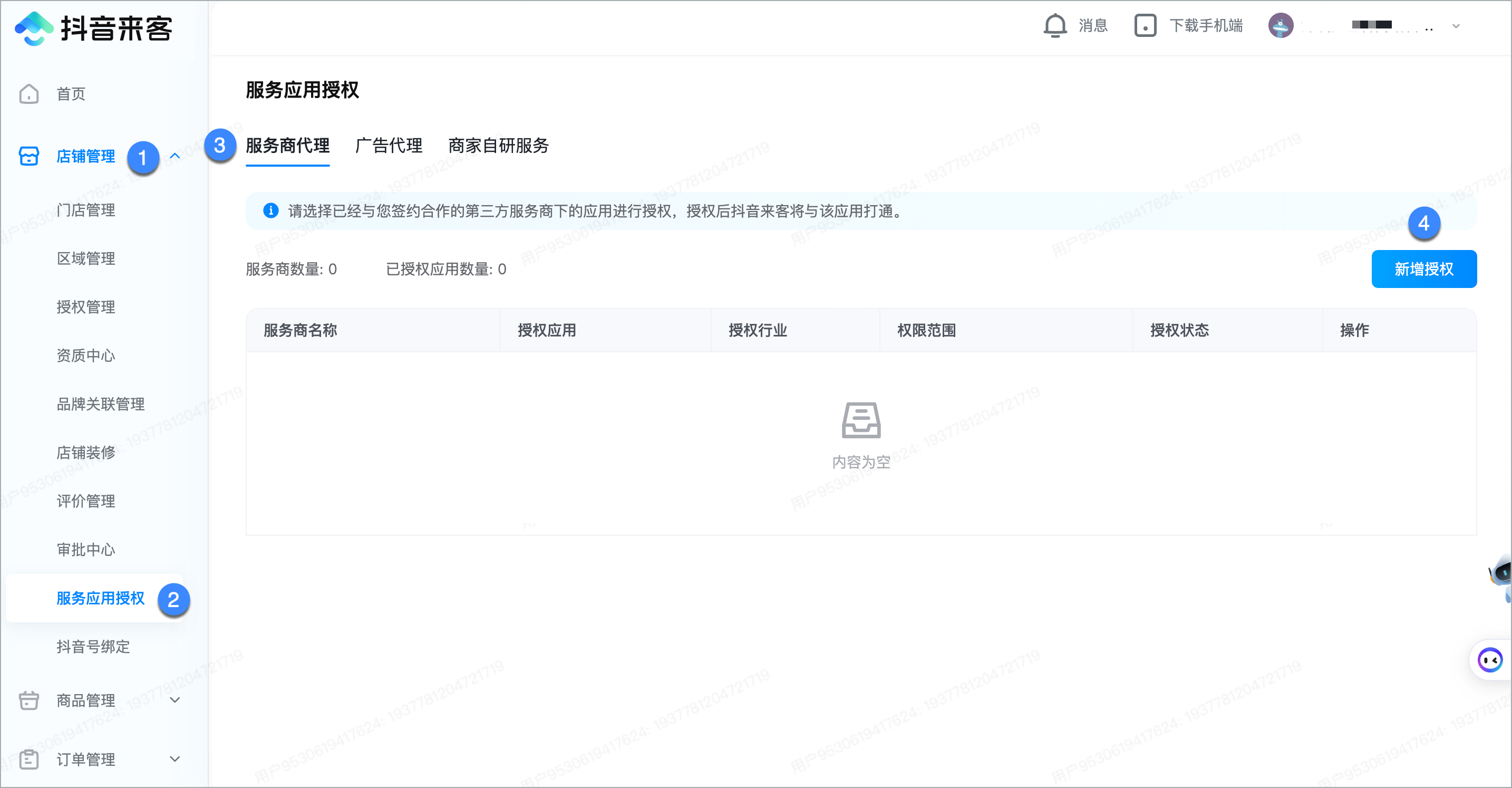This screenshot has width=1512, height=788.
Task: Go to 抖音号绑定 page
Action: pos(93,647)
